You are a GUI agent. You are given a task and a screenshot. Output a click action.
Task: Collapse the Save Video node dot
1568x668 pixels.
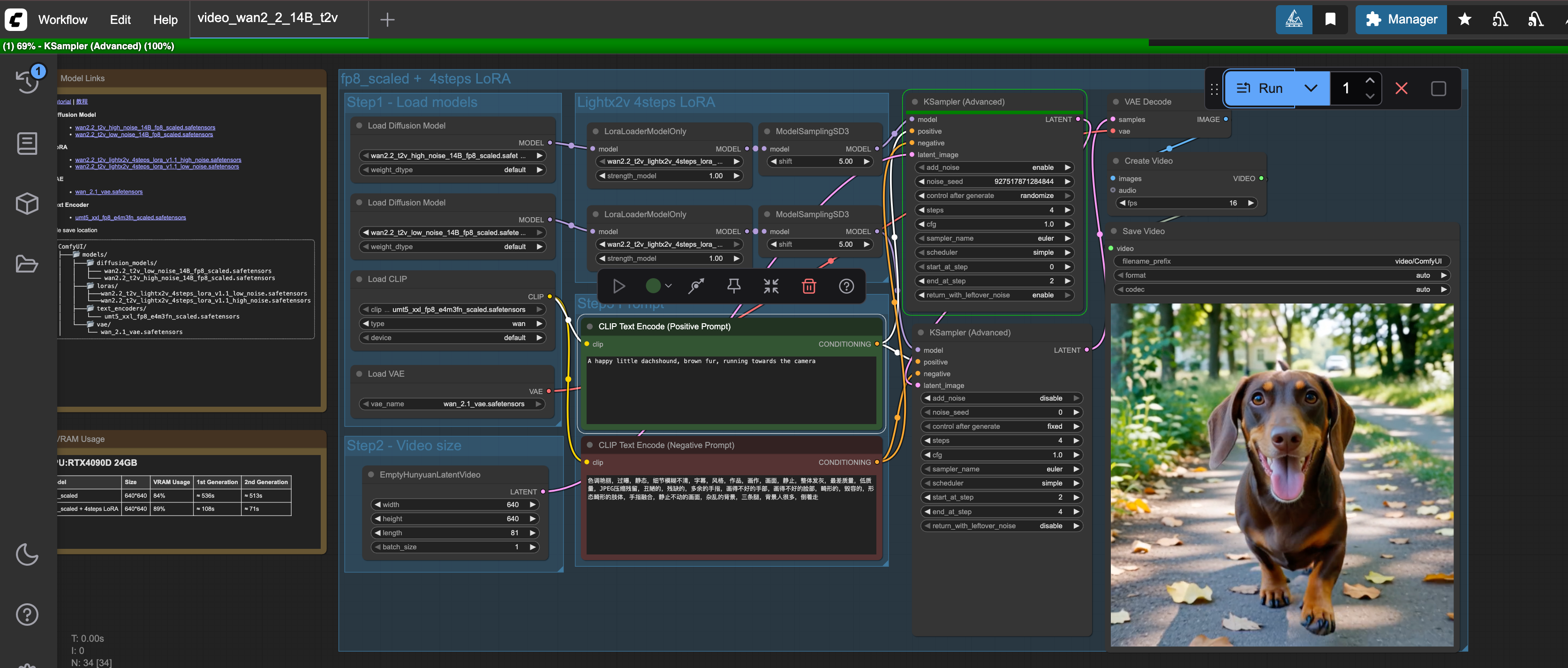1114,231
